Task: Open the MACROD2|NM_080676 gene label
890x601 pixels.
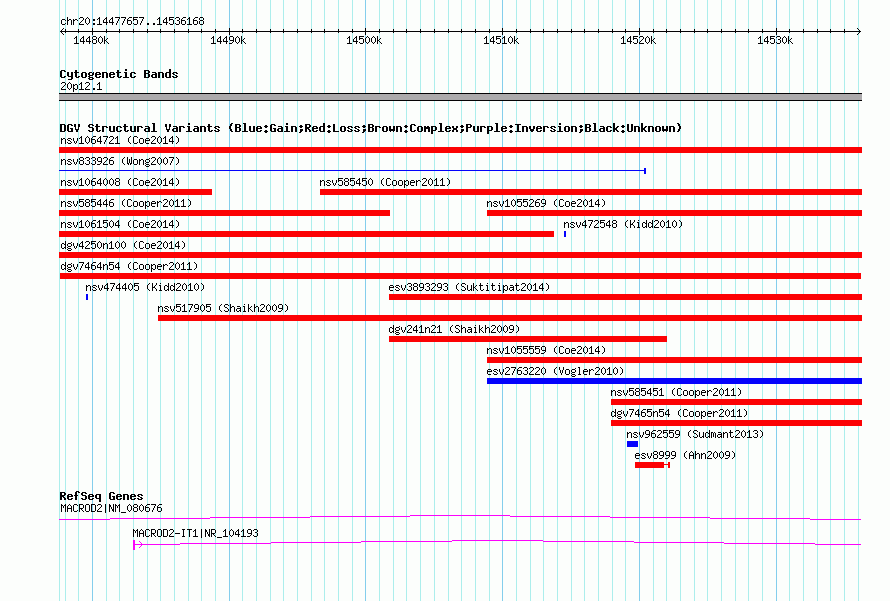Action: (x=111, y=508)
